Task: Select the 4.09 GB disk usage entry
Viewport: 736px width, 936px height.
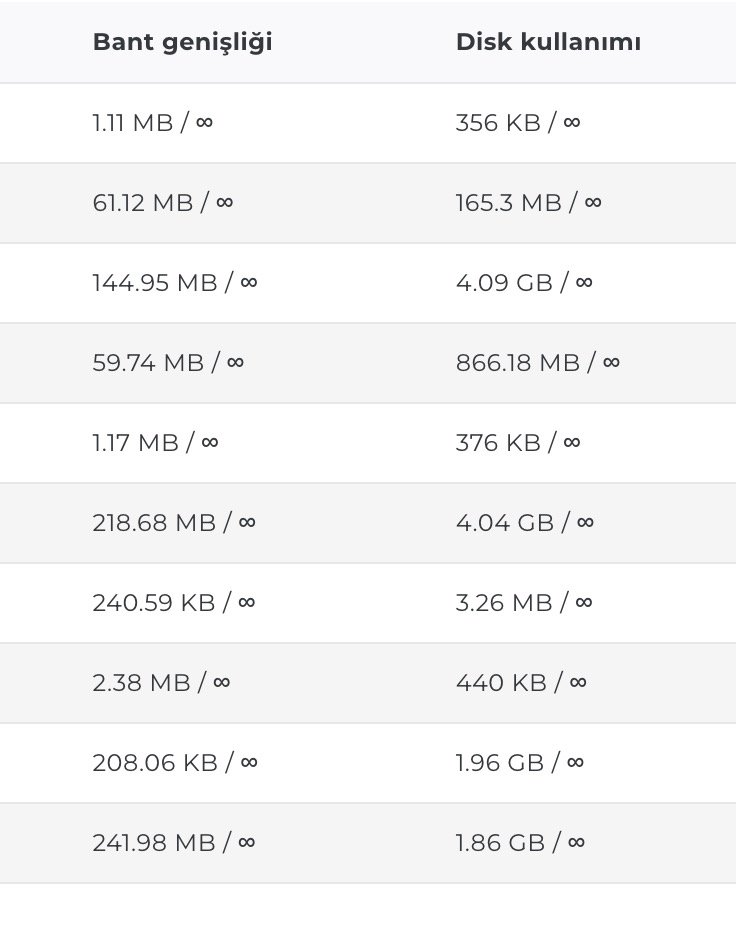Action: pos(524,283)
